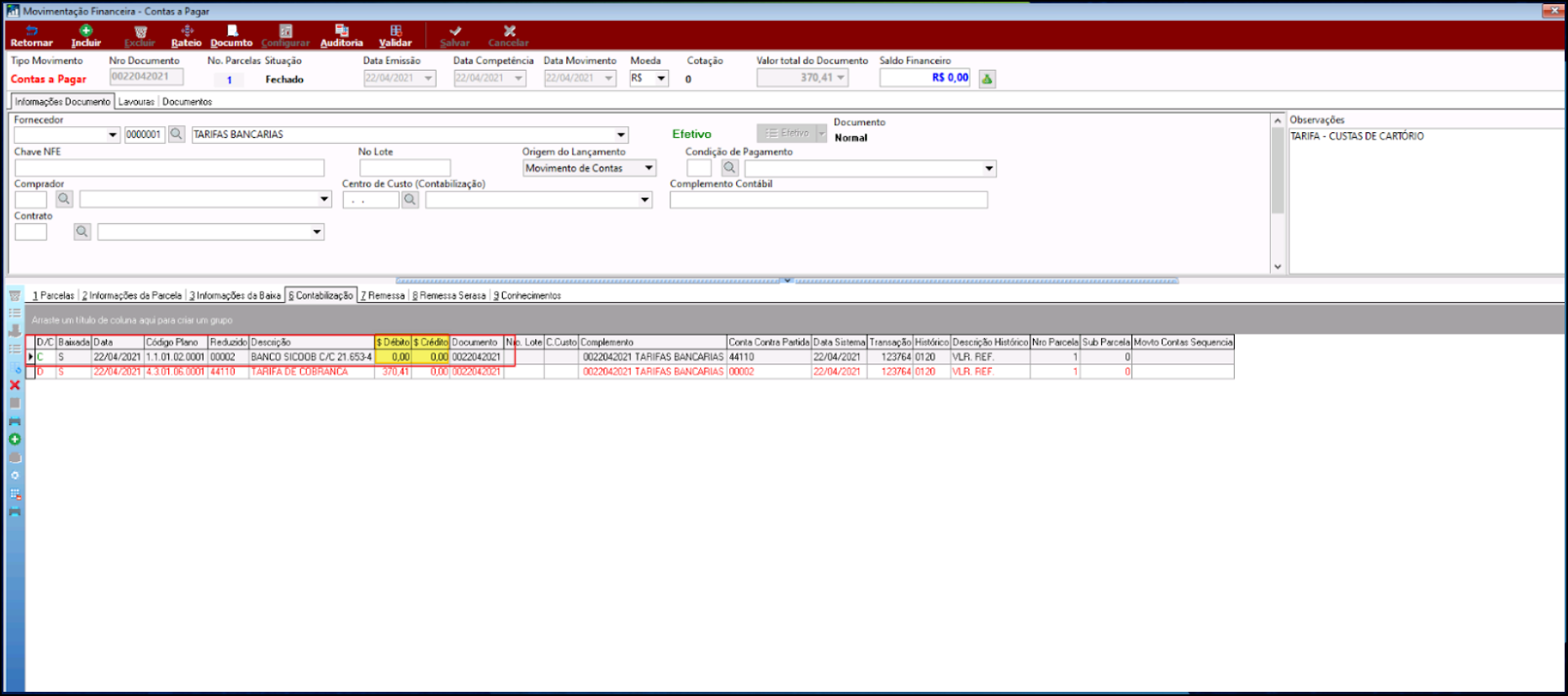
Task: Click the red X icon in left sidebar
Action: click(x=14, y=385)
